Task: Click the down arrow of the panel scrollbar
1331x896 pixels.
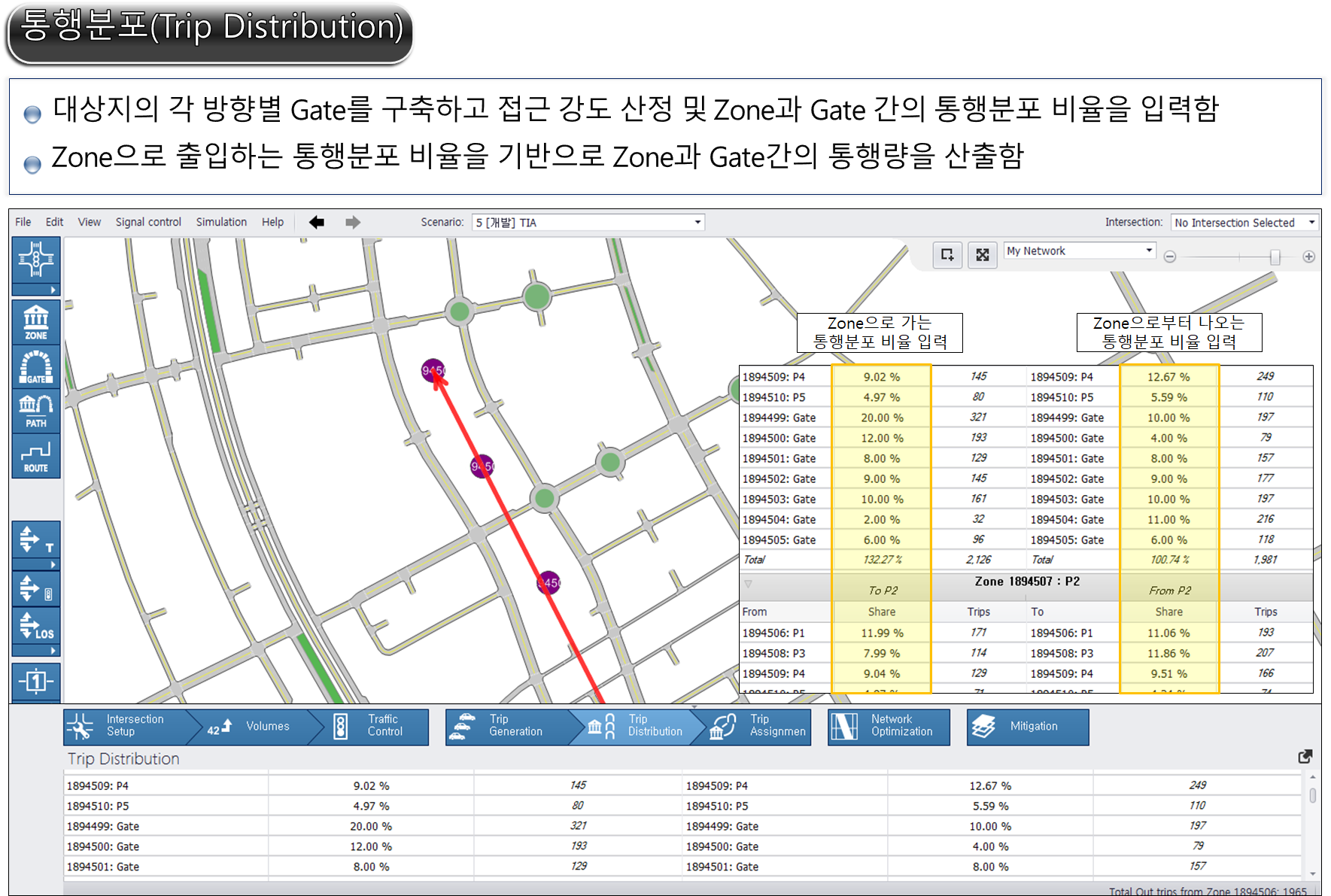Action: point(1312,873)
